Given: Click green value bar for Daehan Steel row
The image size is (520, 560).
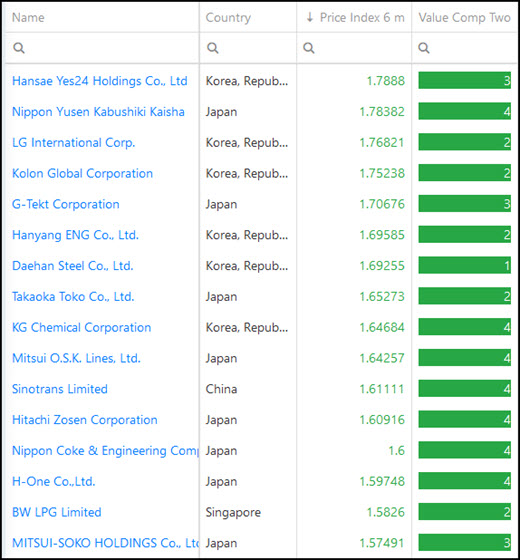Looking at the screenshot, I should pos(464,265).
